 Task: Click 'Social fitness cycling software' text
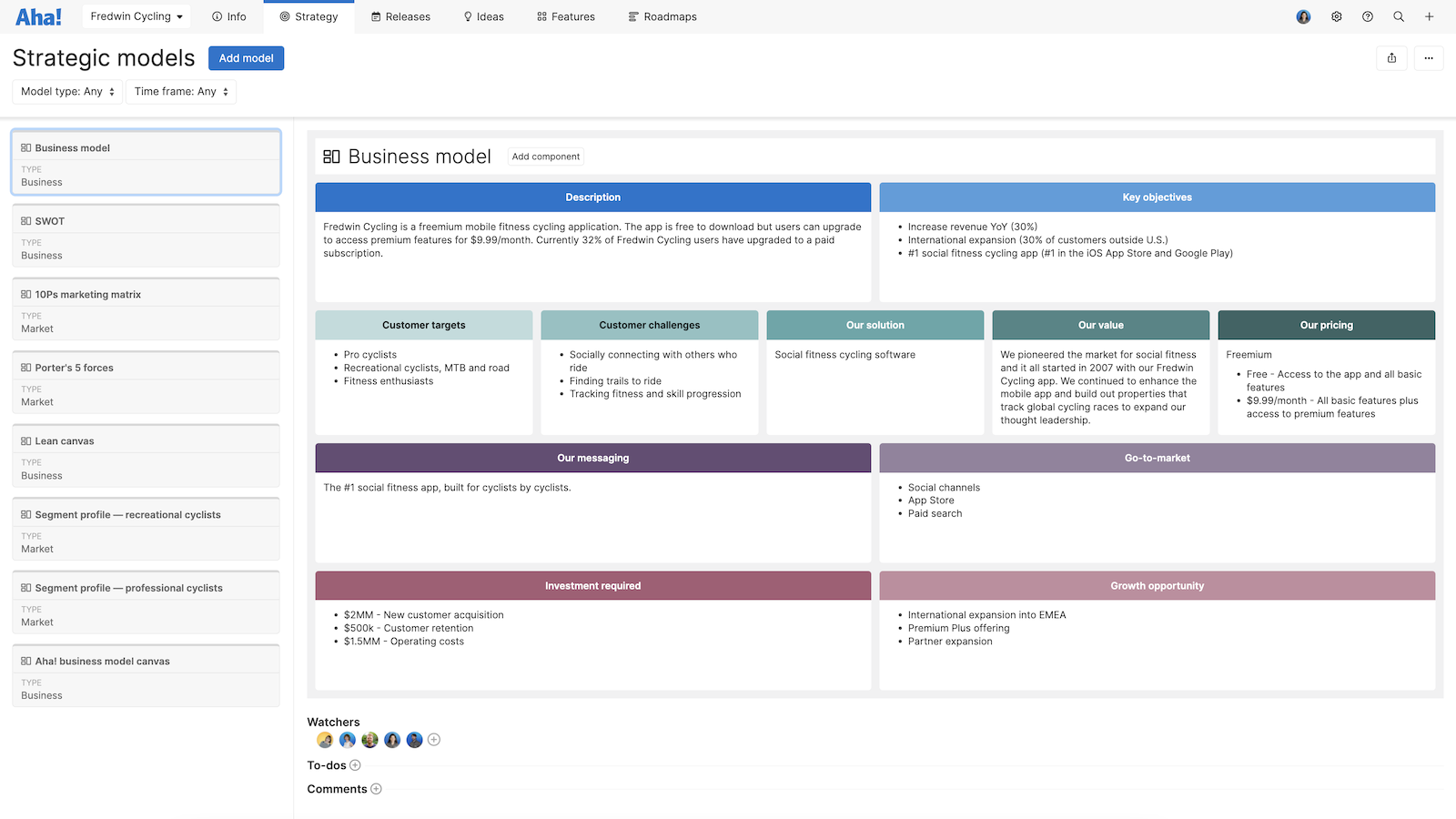click(845, 355)
